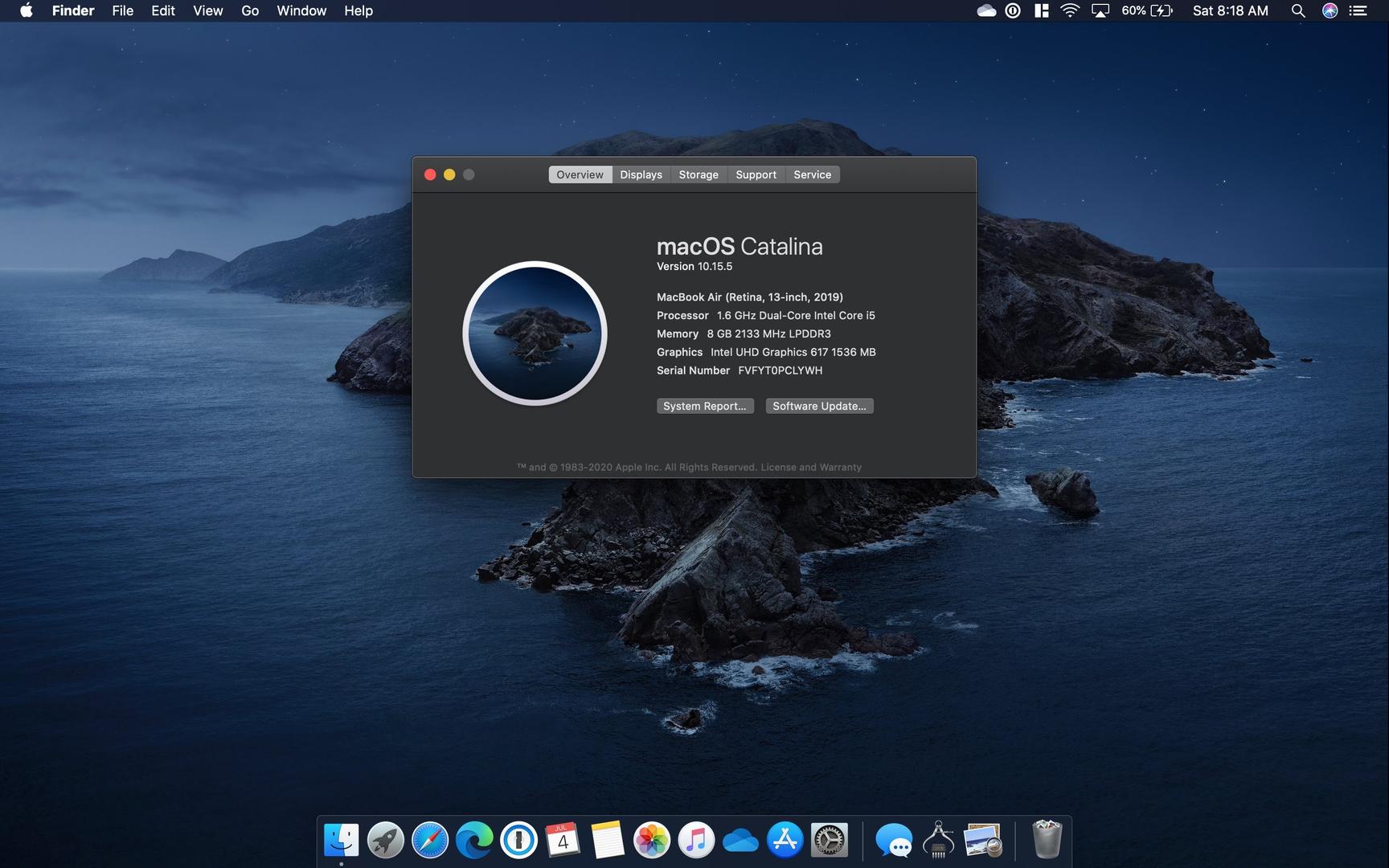Open the Warranty link in the footer
1389x868 pixels.
(840, 467)
